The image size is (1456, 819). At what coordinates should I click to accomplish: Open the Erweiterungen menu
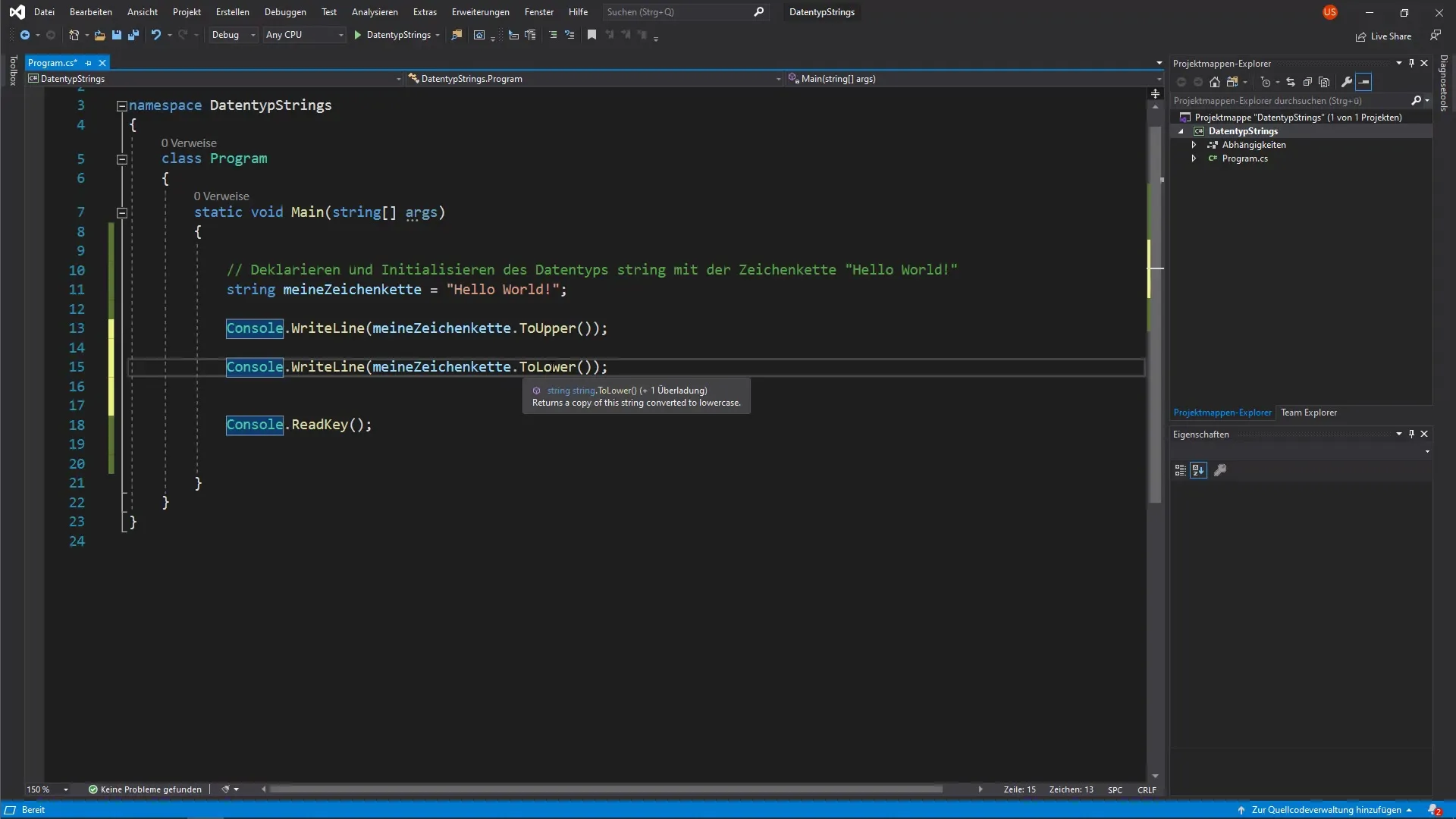[x=481, y=12]
